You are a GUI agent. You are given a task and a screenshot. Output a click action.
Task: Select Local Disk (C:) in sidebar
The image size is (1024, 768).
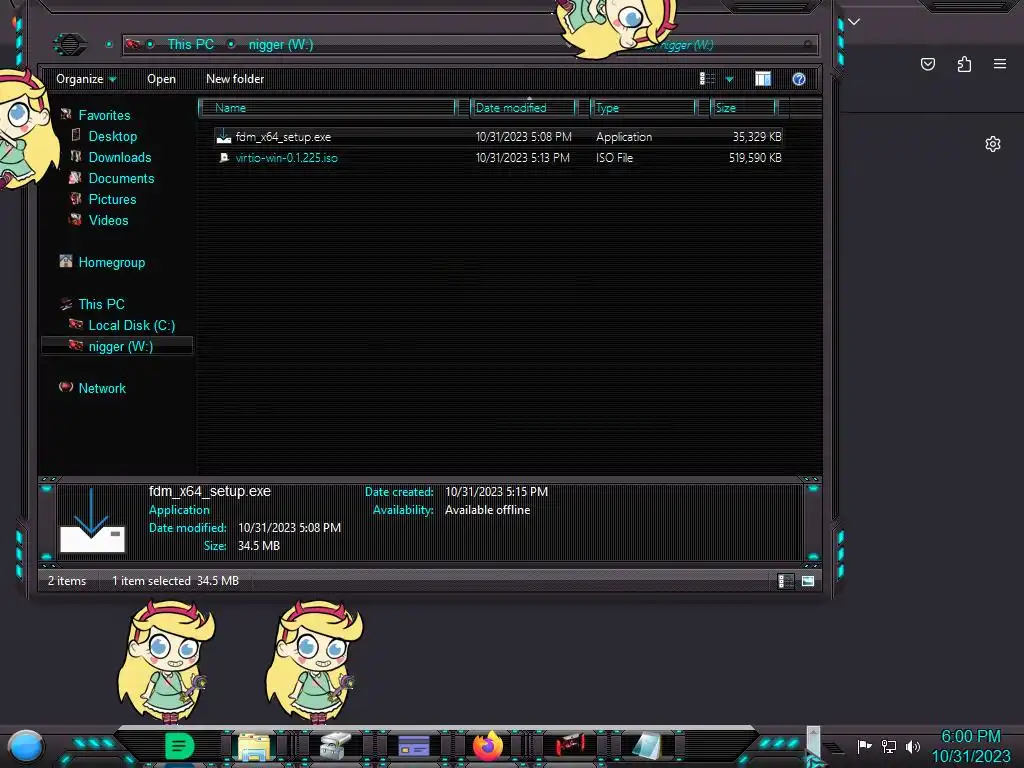coord(132,325)
